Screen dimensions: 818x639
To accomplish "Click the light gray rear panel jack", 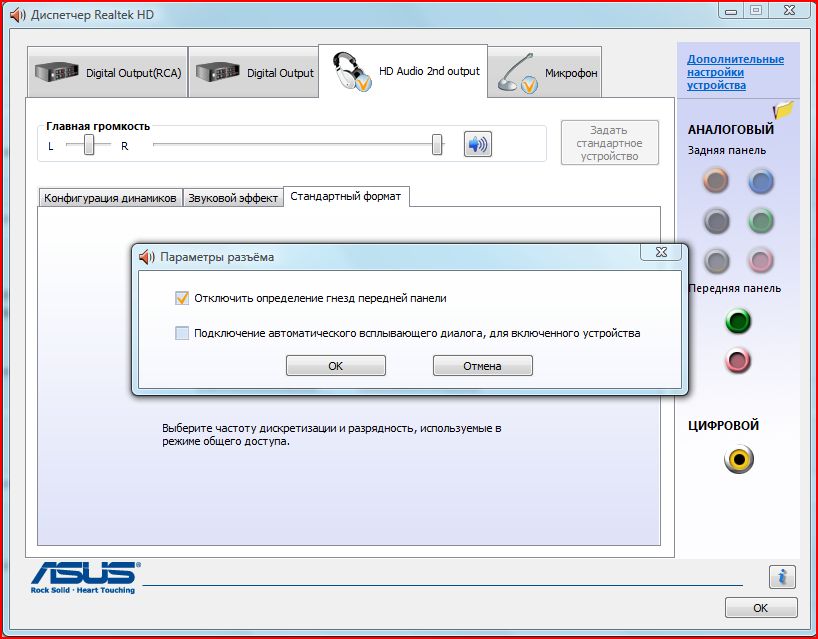I will (716, 260).
